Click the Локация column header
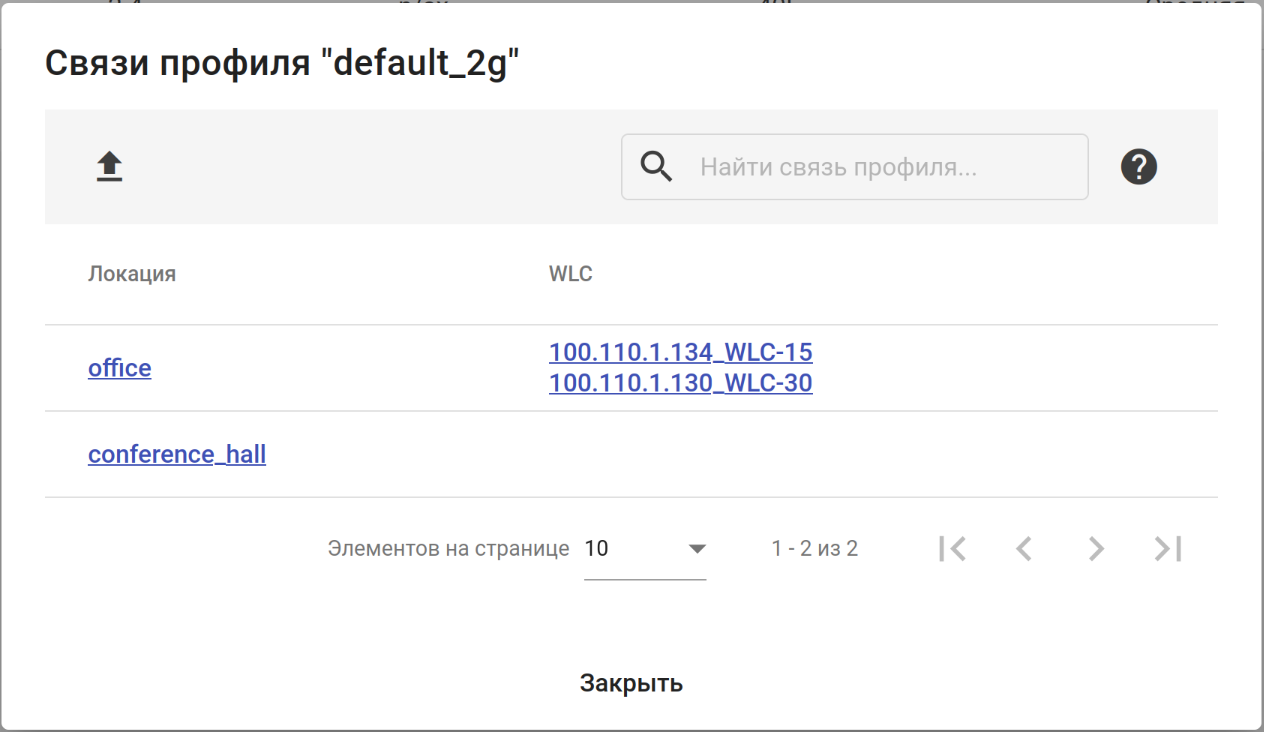Screen dimensions: 1264x732 point(132,274)
